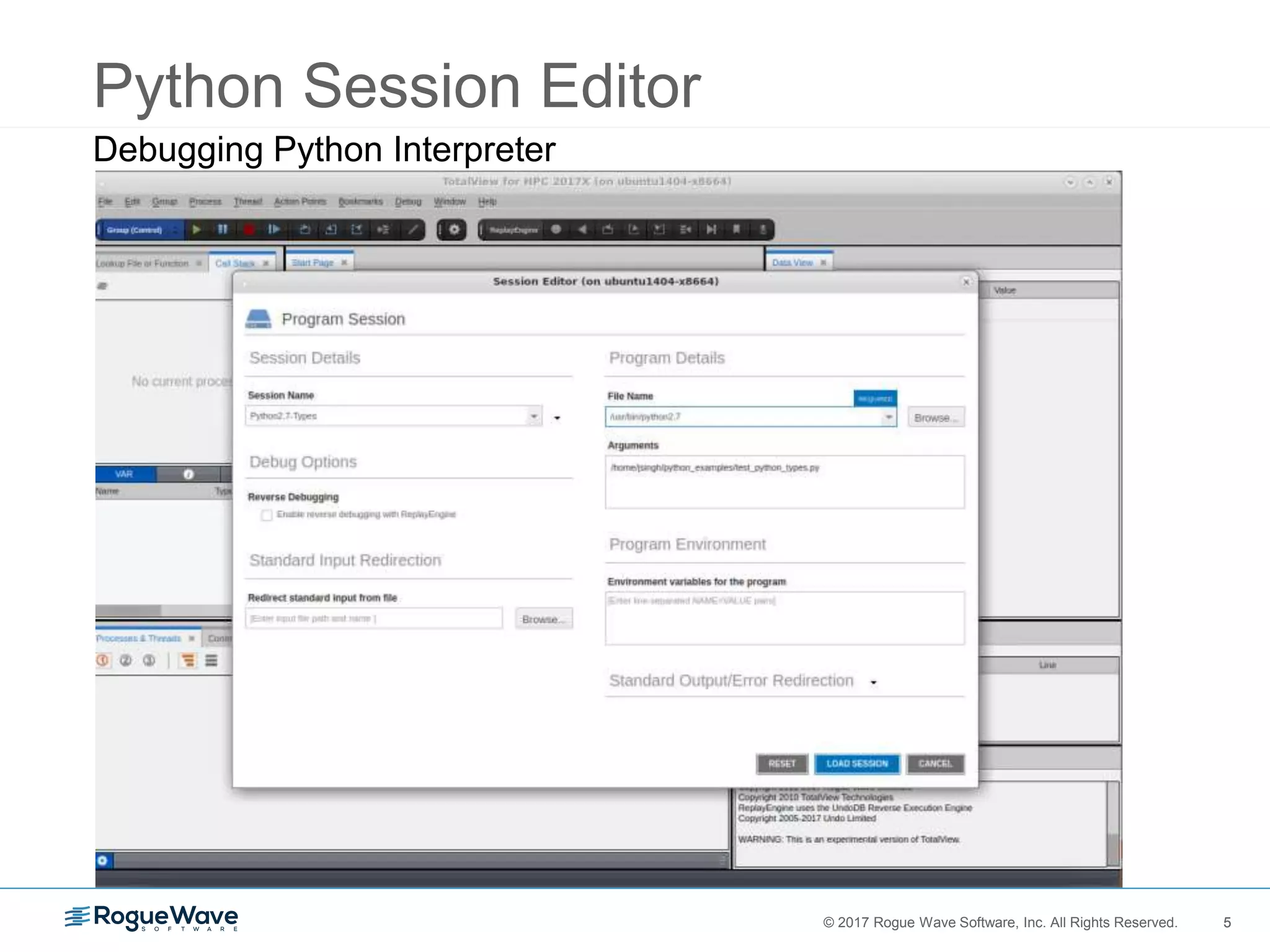1270x952 pixels.
Task: Enable reverse debugging with ReplayEngine checkbox
Action: point(267,515)
